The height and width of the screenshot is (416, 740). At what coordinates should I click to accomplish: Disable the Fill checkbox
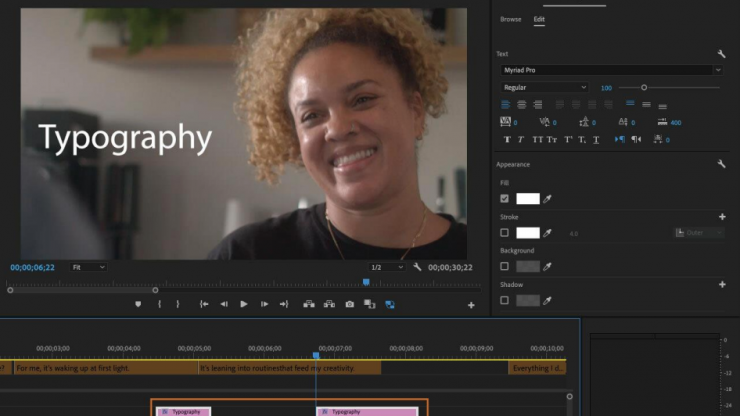click(x=505, y=199)
